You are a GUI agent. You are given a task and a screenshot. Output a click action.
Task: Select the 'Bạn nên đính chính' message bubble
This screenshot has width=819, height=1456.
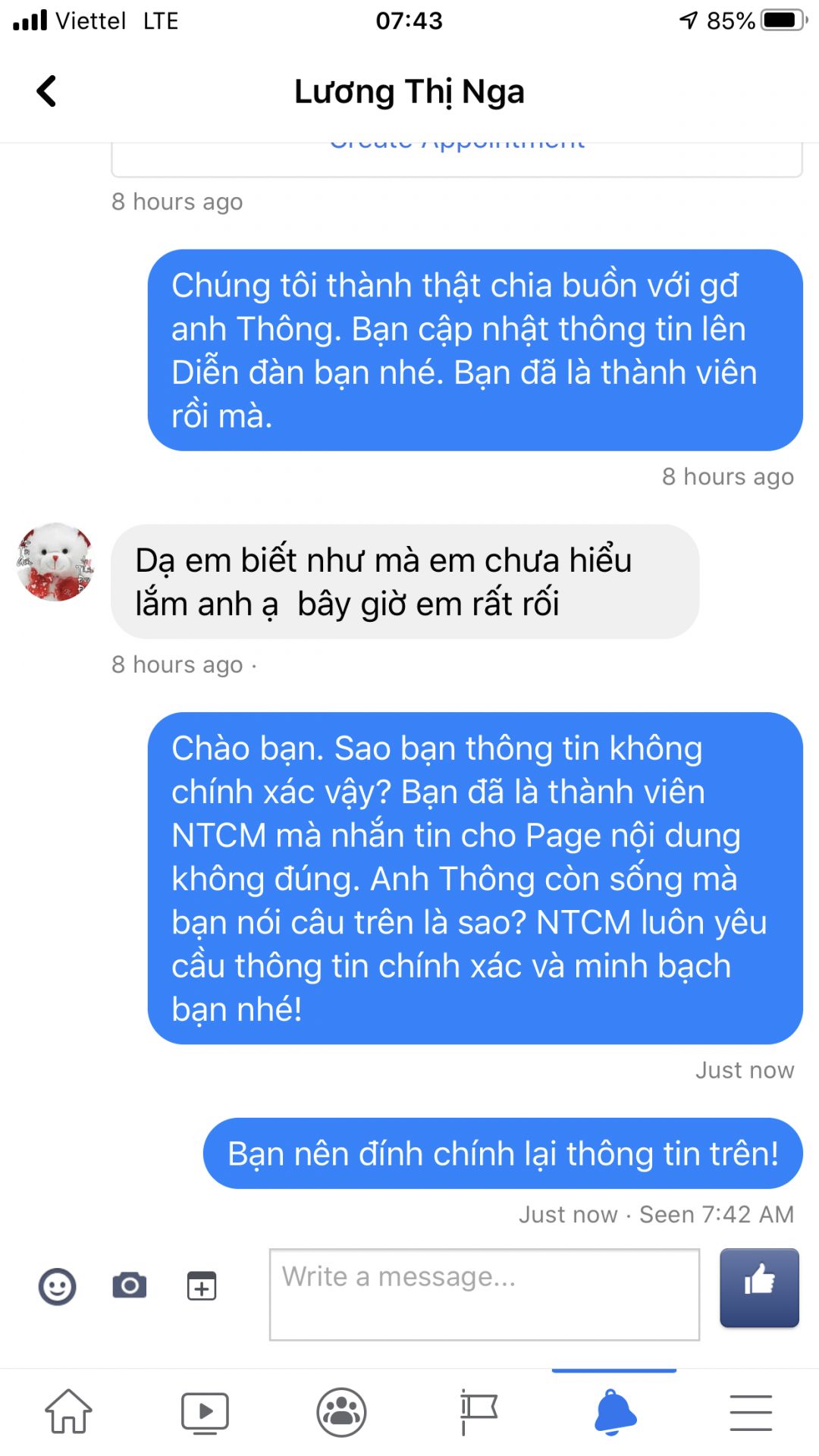point(503,1153)
